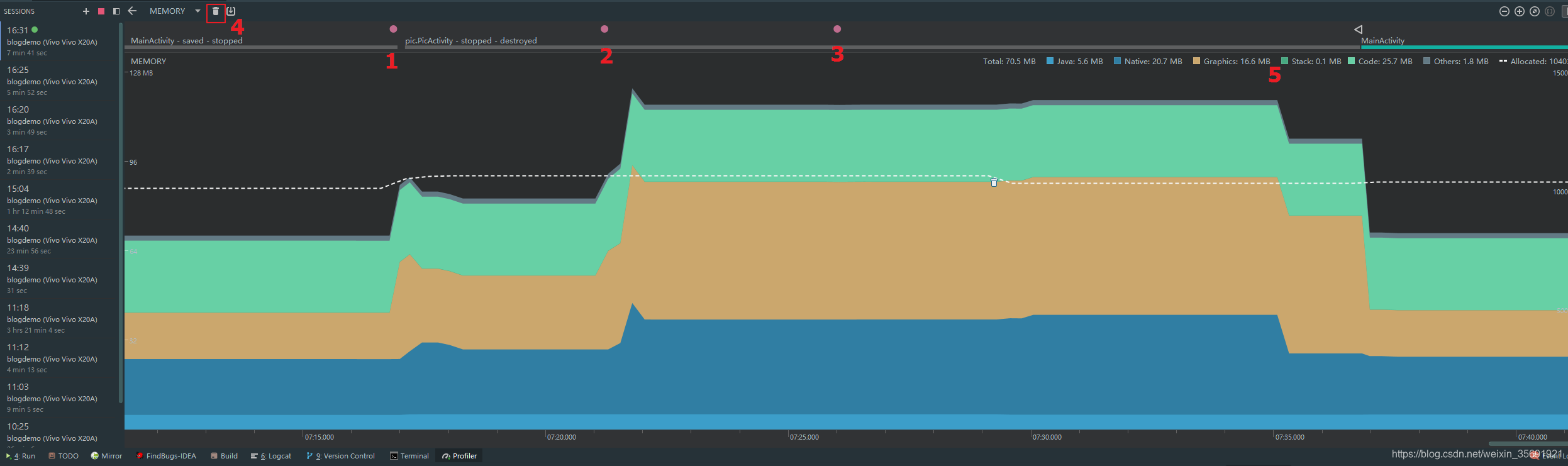This screenshot has height=466, width=1568.
Task: Open the Mirror tool window tab
Action: pos(106,456)
